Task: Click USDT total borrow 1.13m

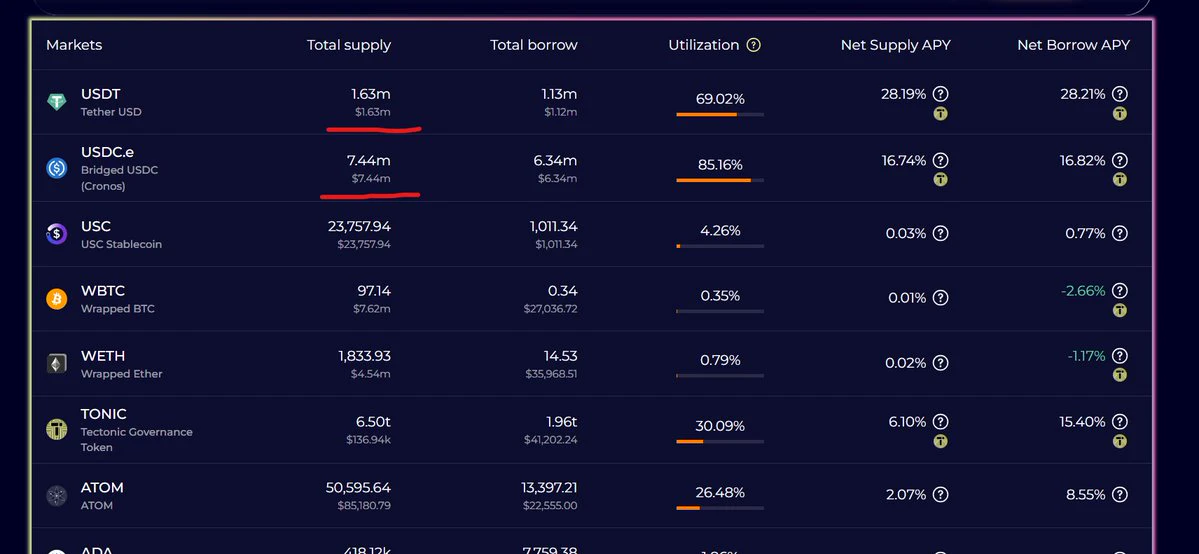Action: [x=559, y=94]
